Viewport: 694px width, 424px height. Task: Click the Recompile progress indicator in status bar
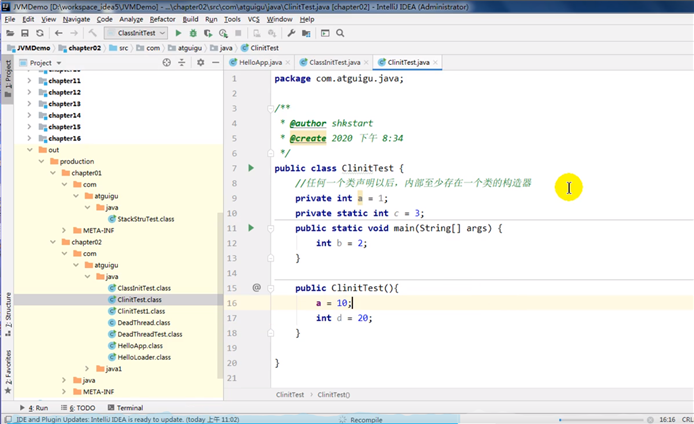coord(366,420)
